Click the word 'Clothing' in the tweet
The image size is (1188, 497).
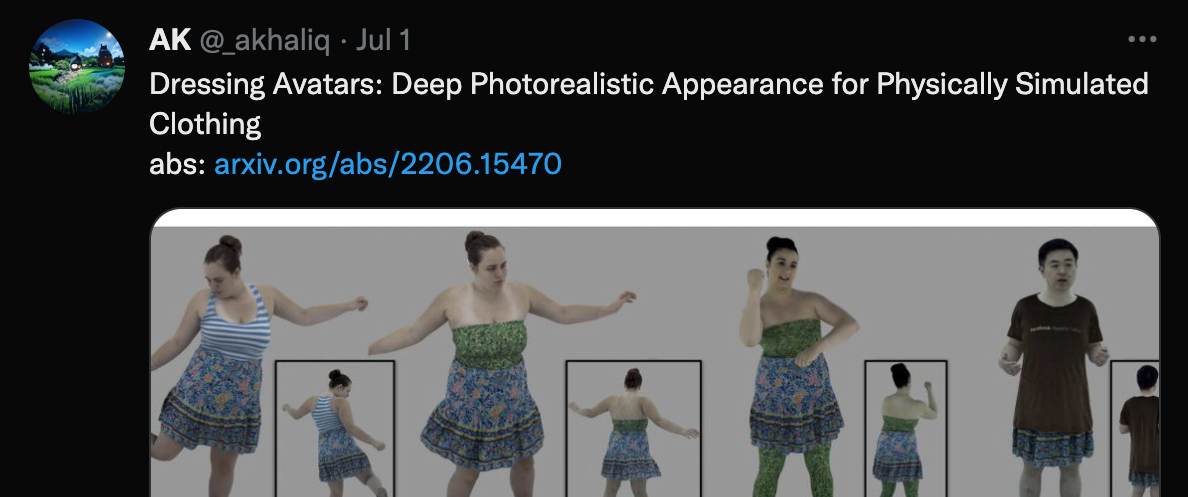tap(205, 123)
